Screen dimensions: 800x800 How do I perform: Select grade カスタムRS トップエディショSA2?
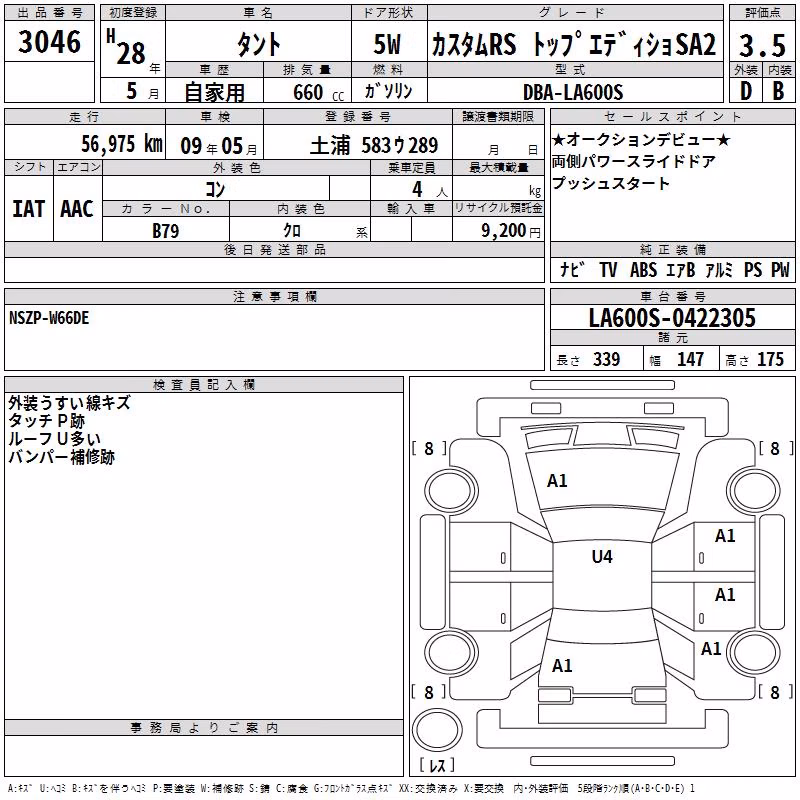574,43
